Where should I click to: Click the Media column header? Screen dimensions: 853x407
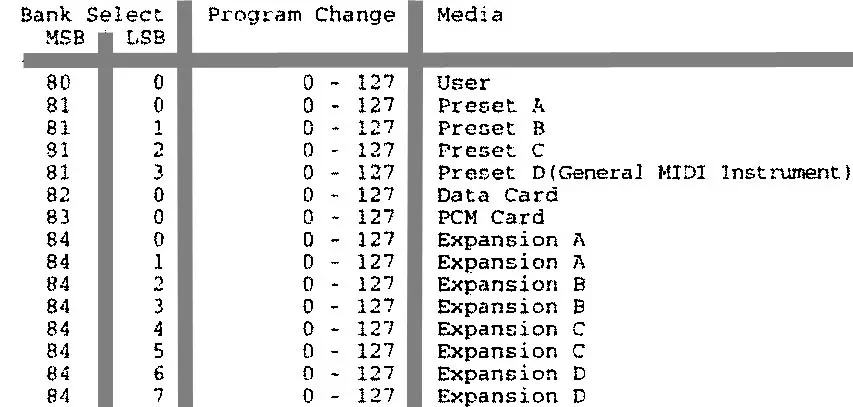470,16
